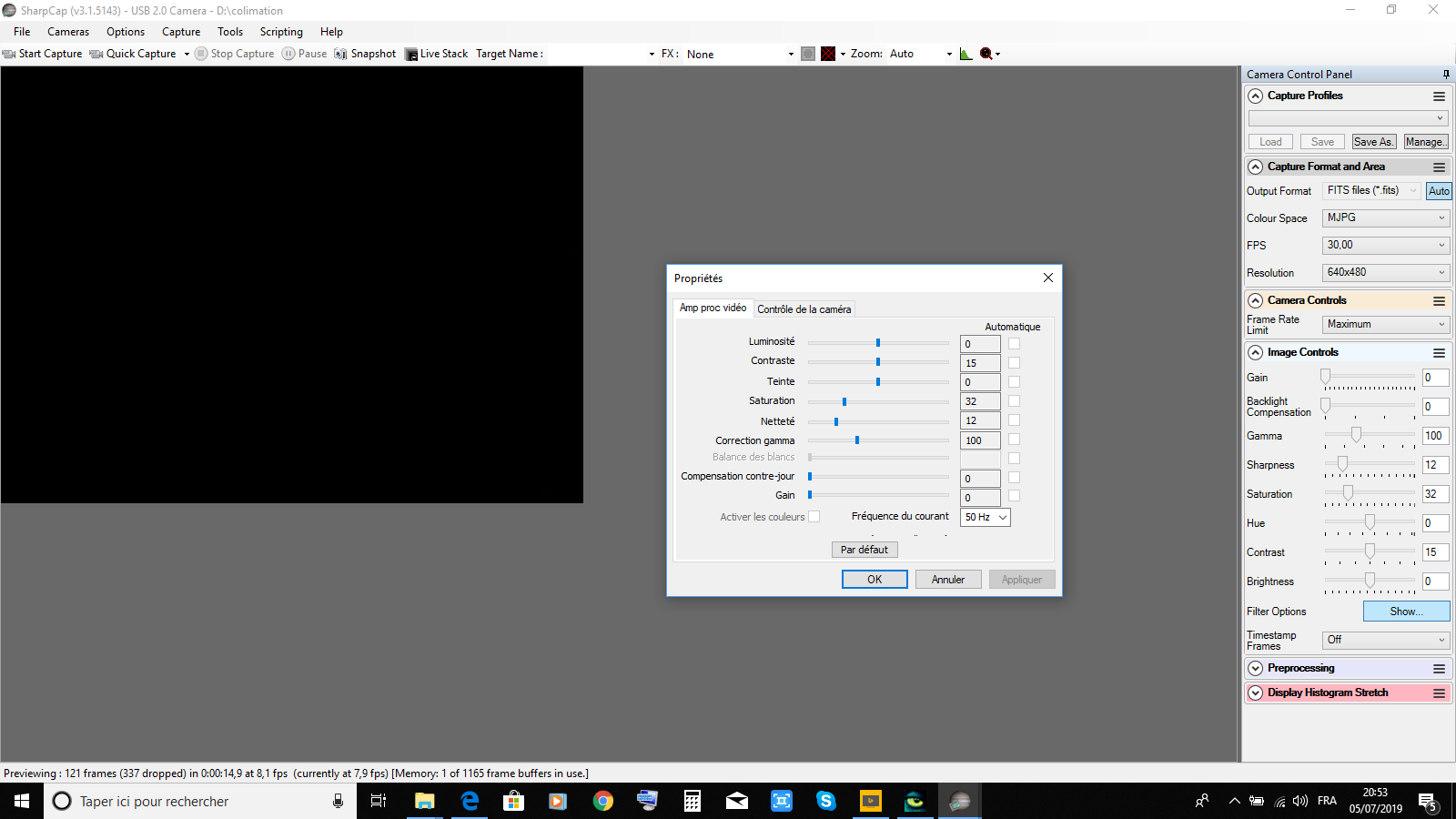Click the Par défaut button
This screenshot has width=1456, height=819.
[864, 550]
